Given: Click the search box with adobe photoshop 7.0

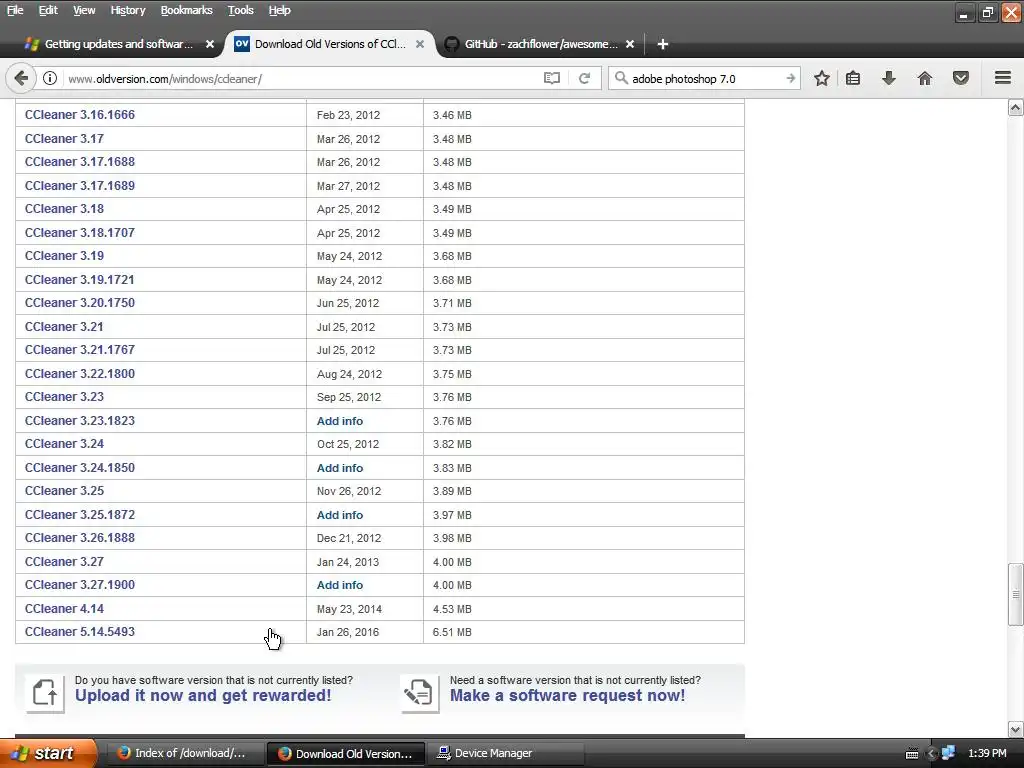Looking at the screenshot, I should (x=704, y=78).
